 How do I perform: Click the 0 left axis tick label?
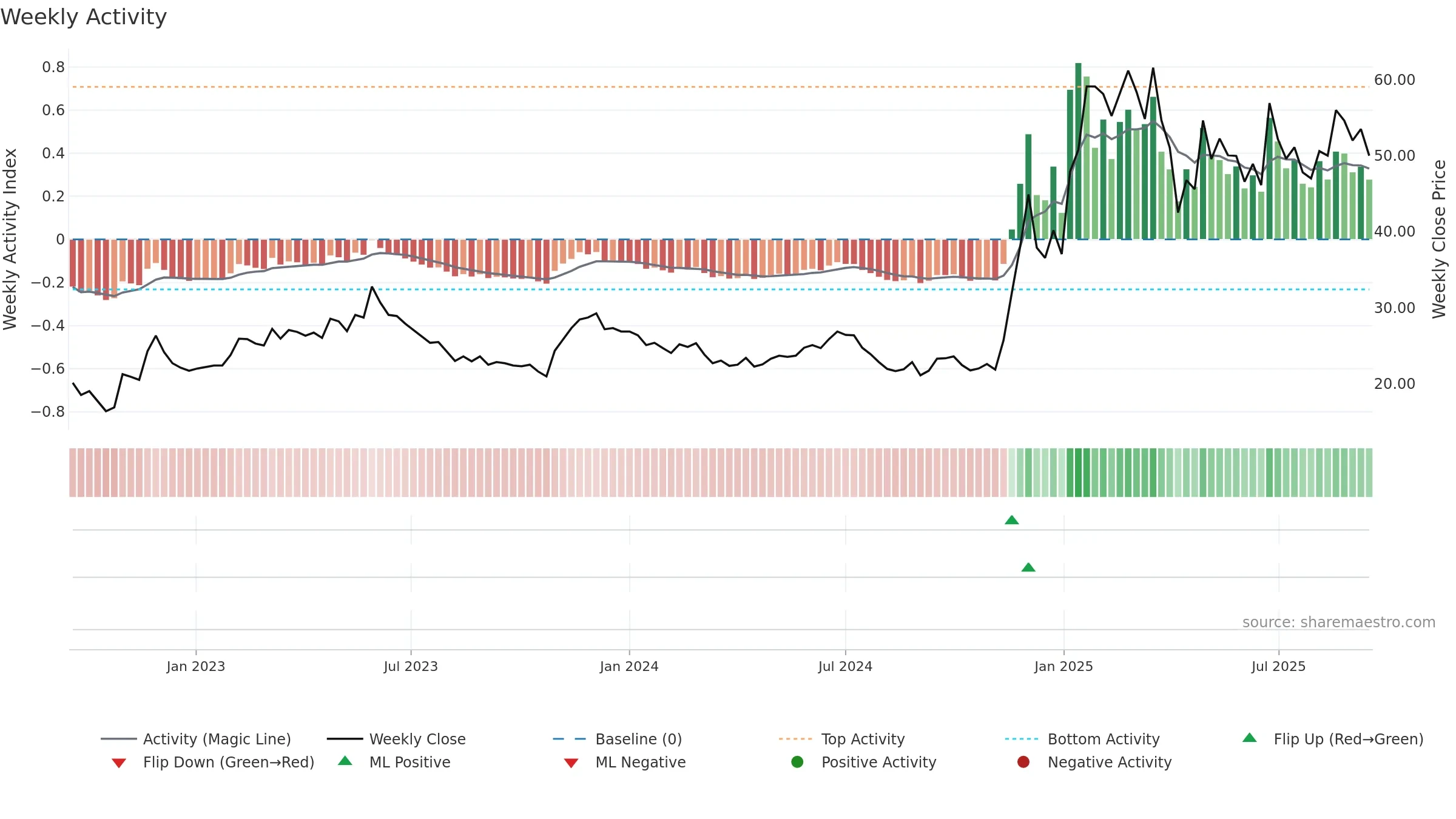60,239
